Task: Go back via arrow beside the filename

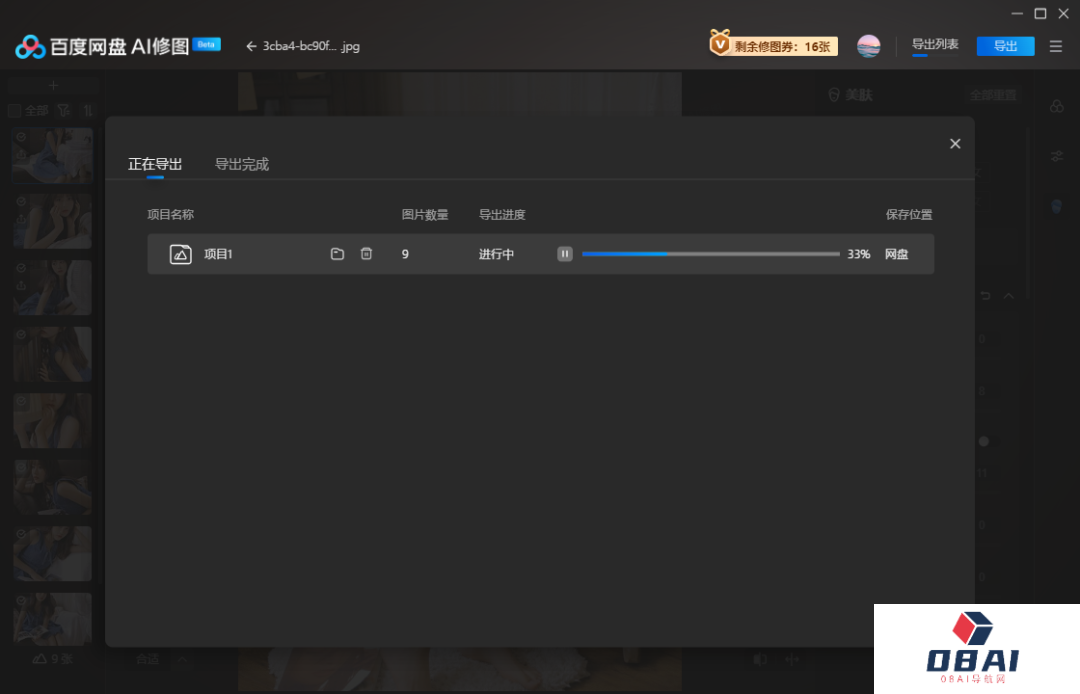Action: (x=251, y=46)
